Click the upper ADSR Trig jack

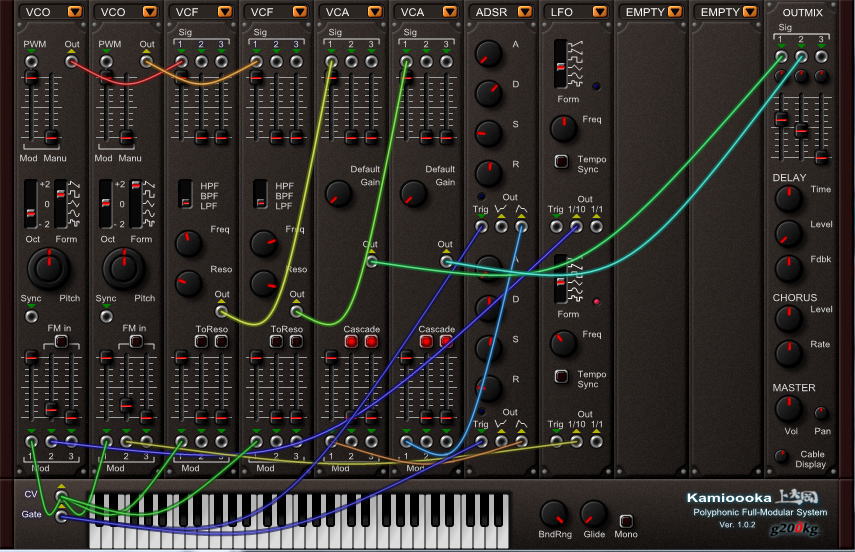click(481, 226)
